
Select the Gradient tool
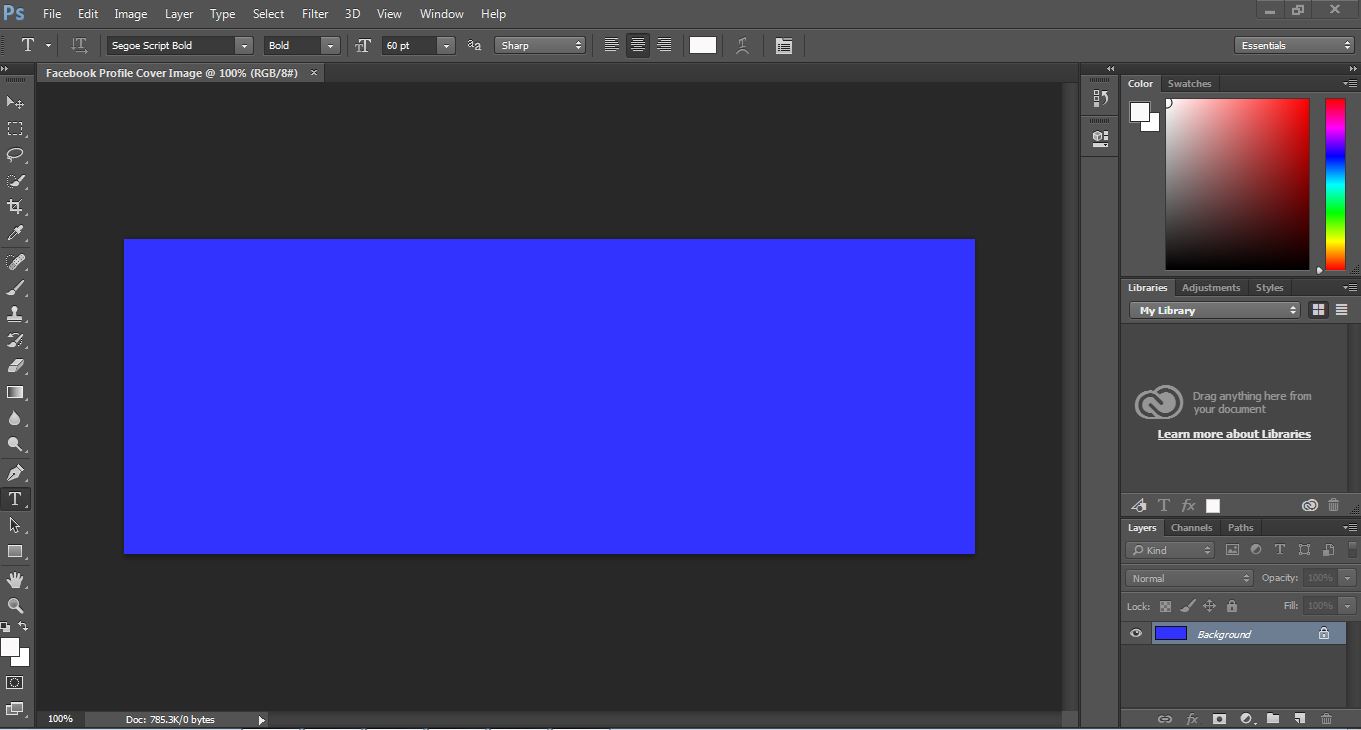pyautogui.click(x=14, y=392)
